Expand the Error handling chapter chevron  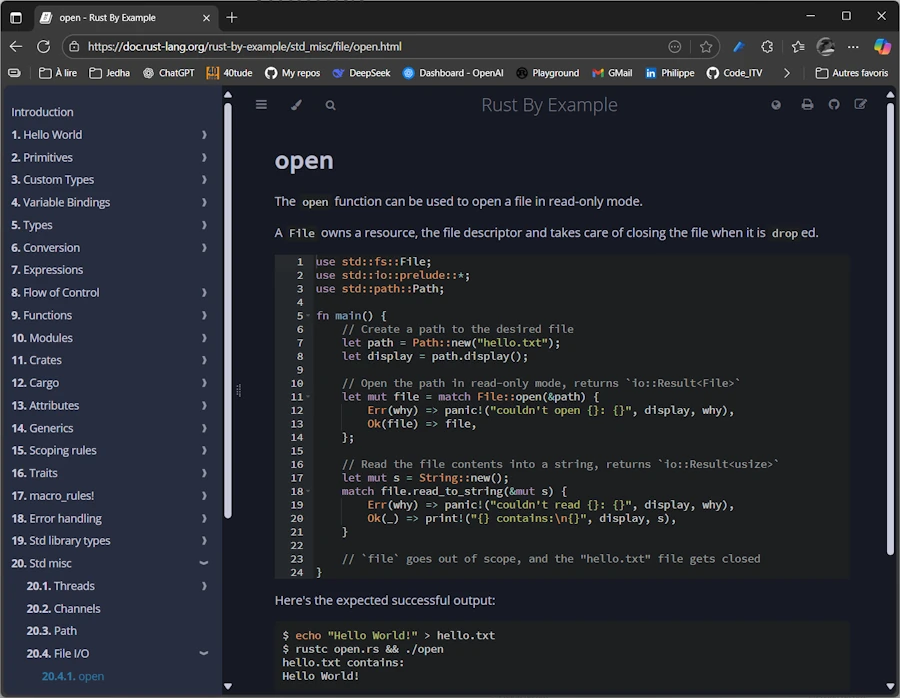204,518
